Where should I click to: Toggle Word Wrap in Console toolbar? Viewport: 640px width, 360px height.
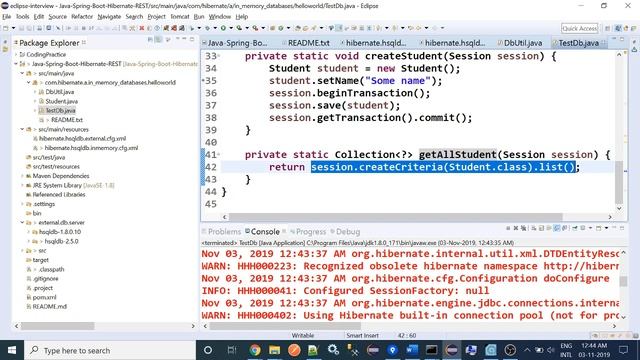coord(549,228)
